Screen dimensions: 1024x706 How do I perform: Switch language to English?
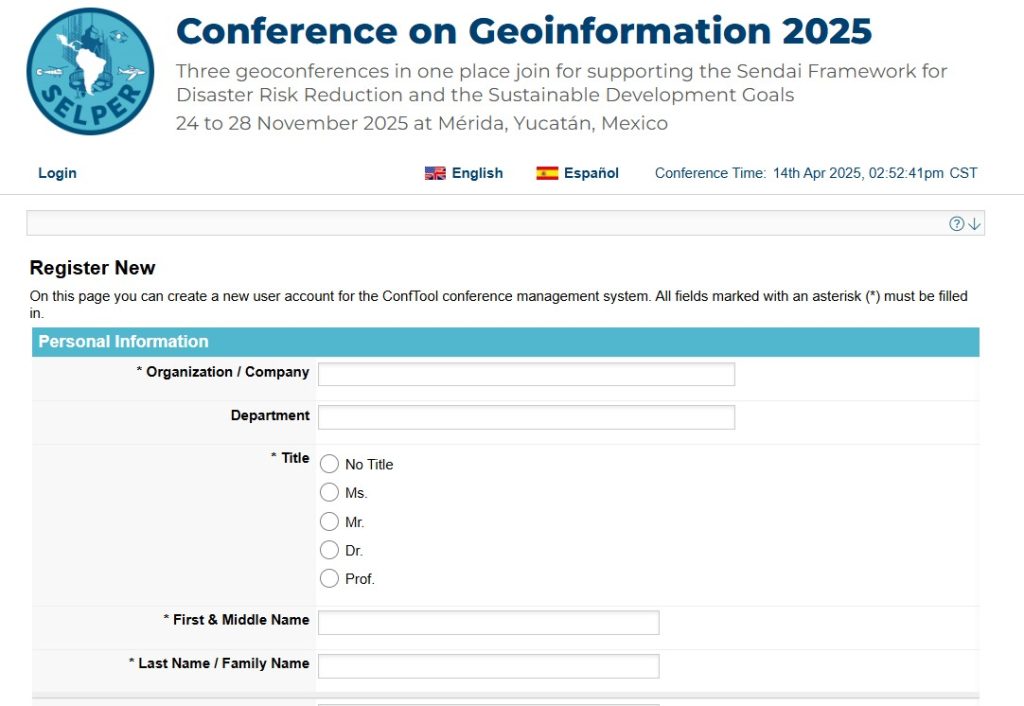477,173
